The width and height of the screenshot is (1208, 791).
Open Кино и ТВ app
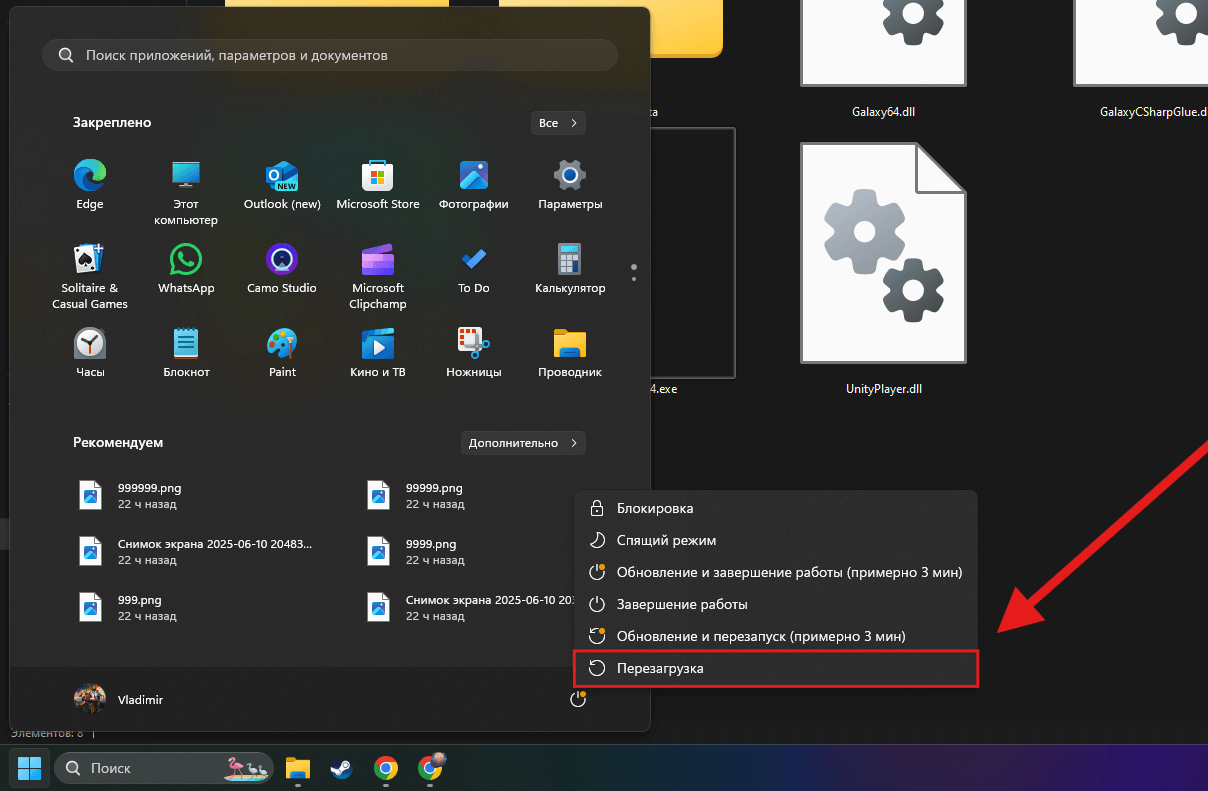point(378,353)
